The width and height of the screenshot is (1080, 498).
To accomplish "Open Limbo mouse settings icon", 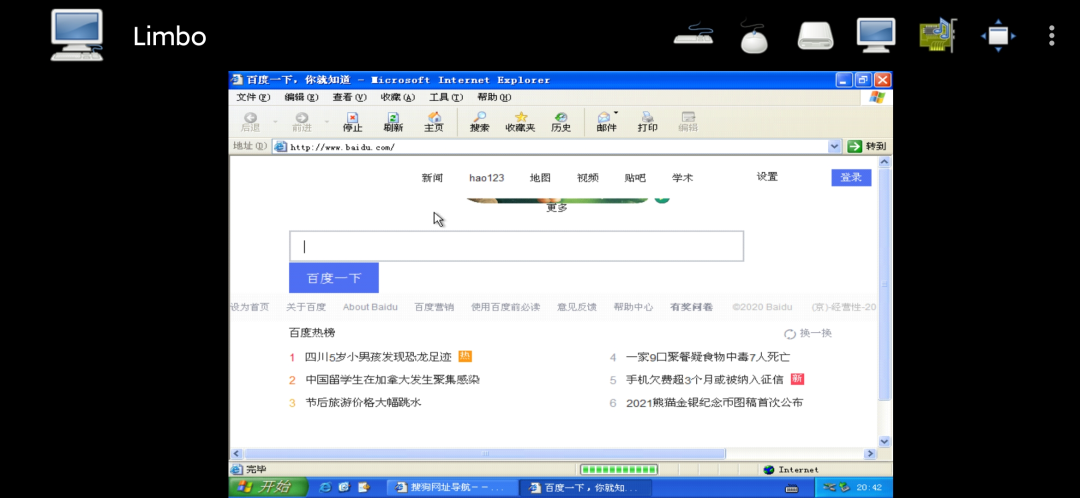I will pos(754,36).
